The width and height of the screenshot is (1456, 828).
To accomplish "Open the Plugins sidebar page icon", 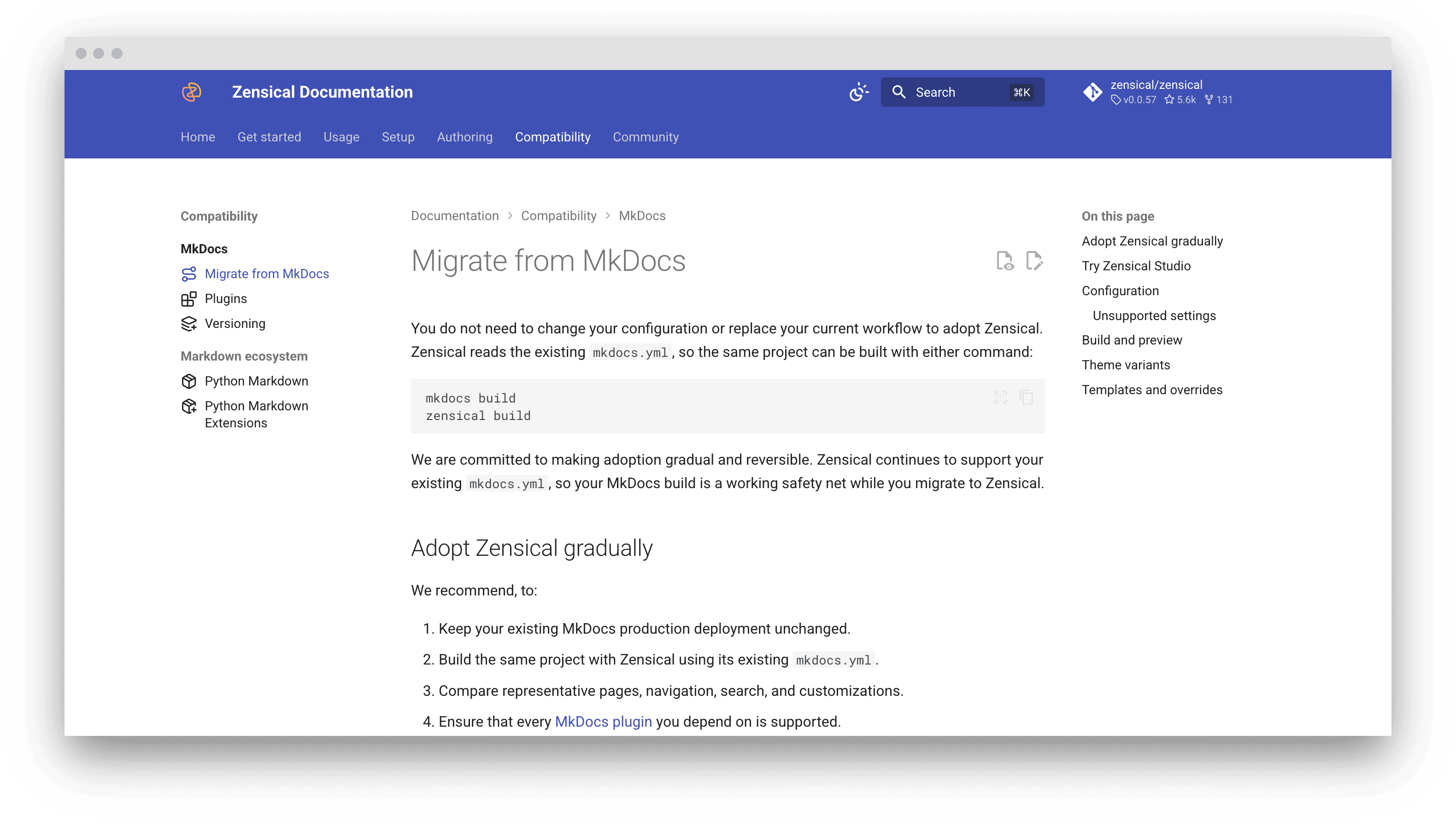I will [189, 299].
